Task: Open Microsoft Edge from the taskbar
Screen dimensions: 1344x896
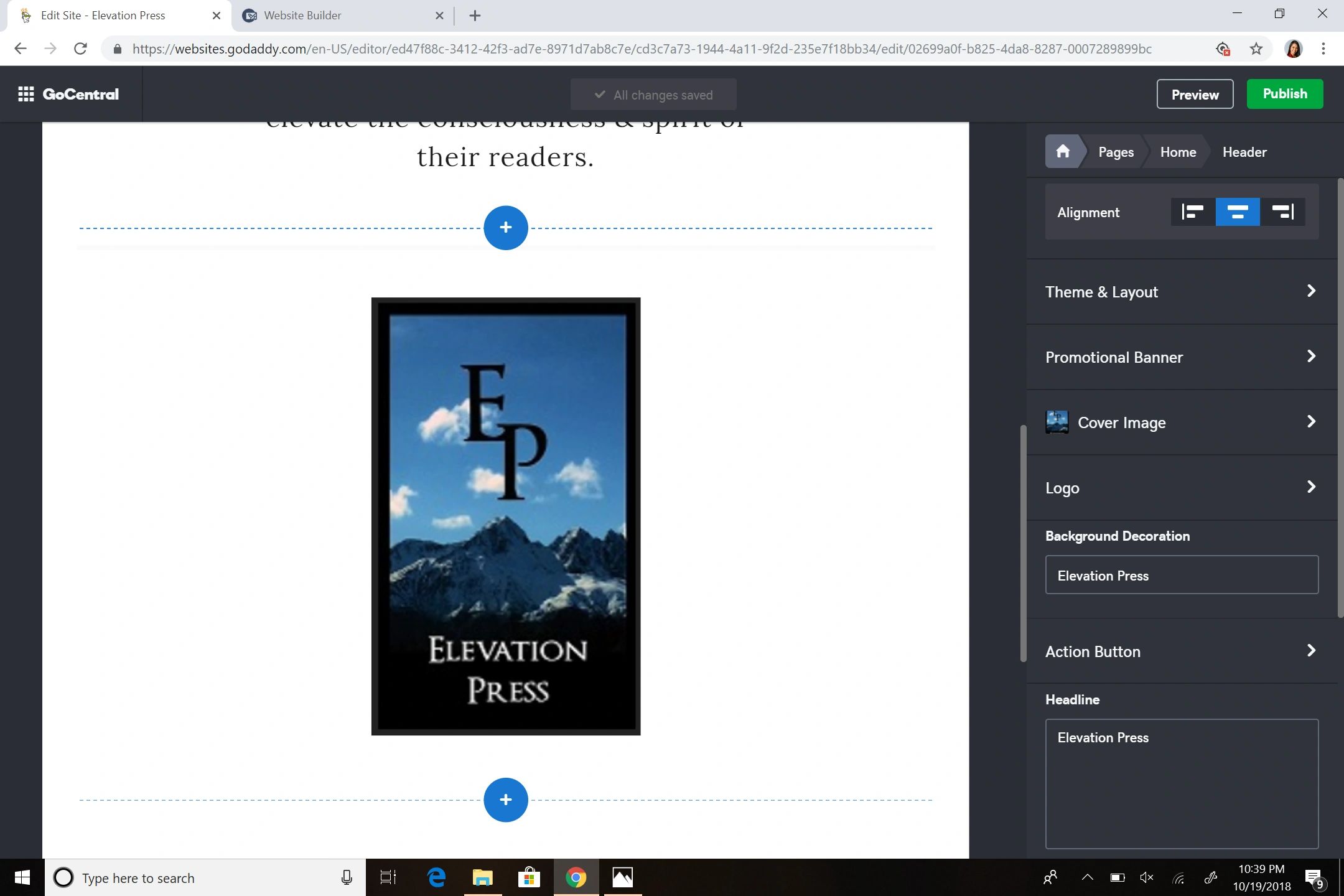Action: pos(436,877)
